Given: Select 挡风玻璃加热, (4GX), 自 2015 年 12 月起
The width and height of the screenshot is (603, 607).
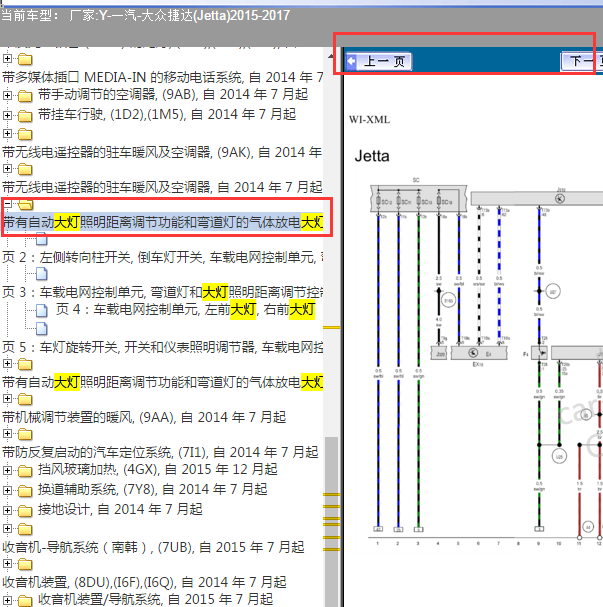Looking at the screenshot, I should click(158, 470).
